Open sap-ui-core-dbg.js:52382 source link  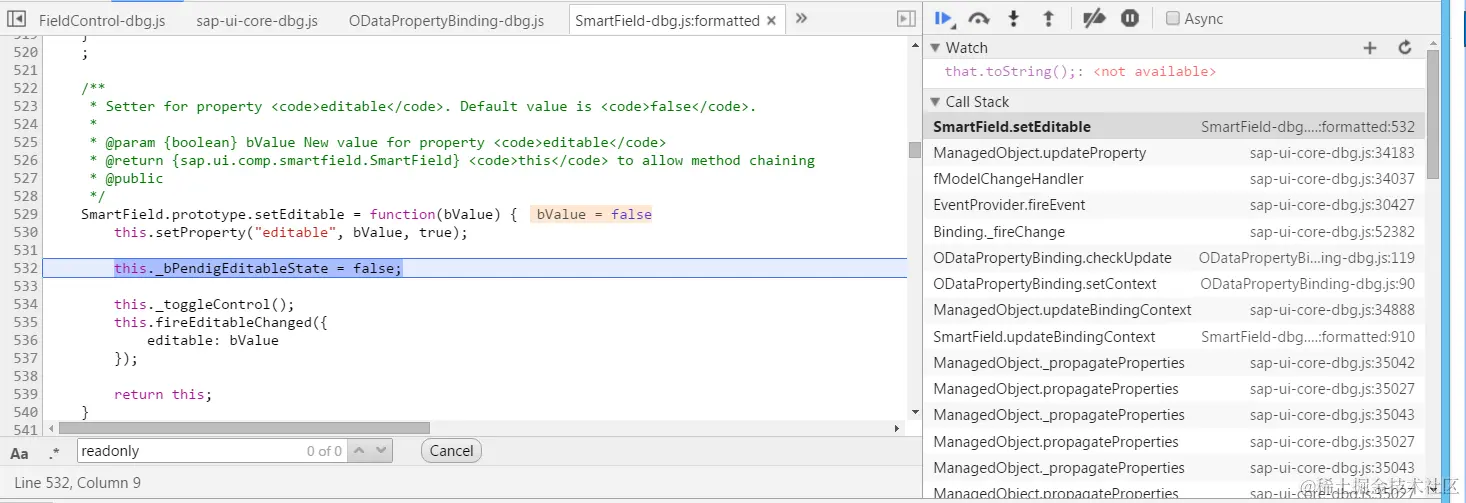pos(1332,232)
